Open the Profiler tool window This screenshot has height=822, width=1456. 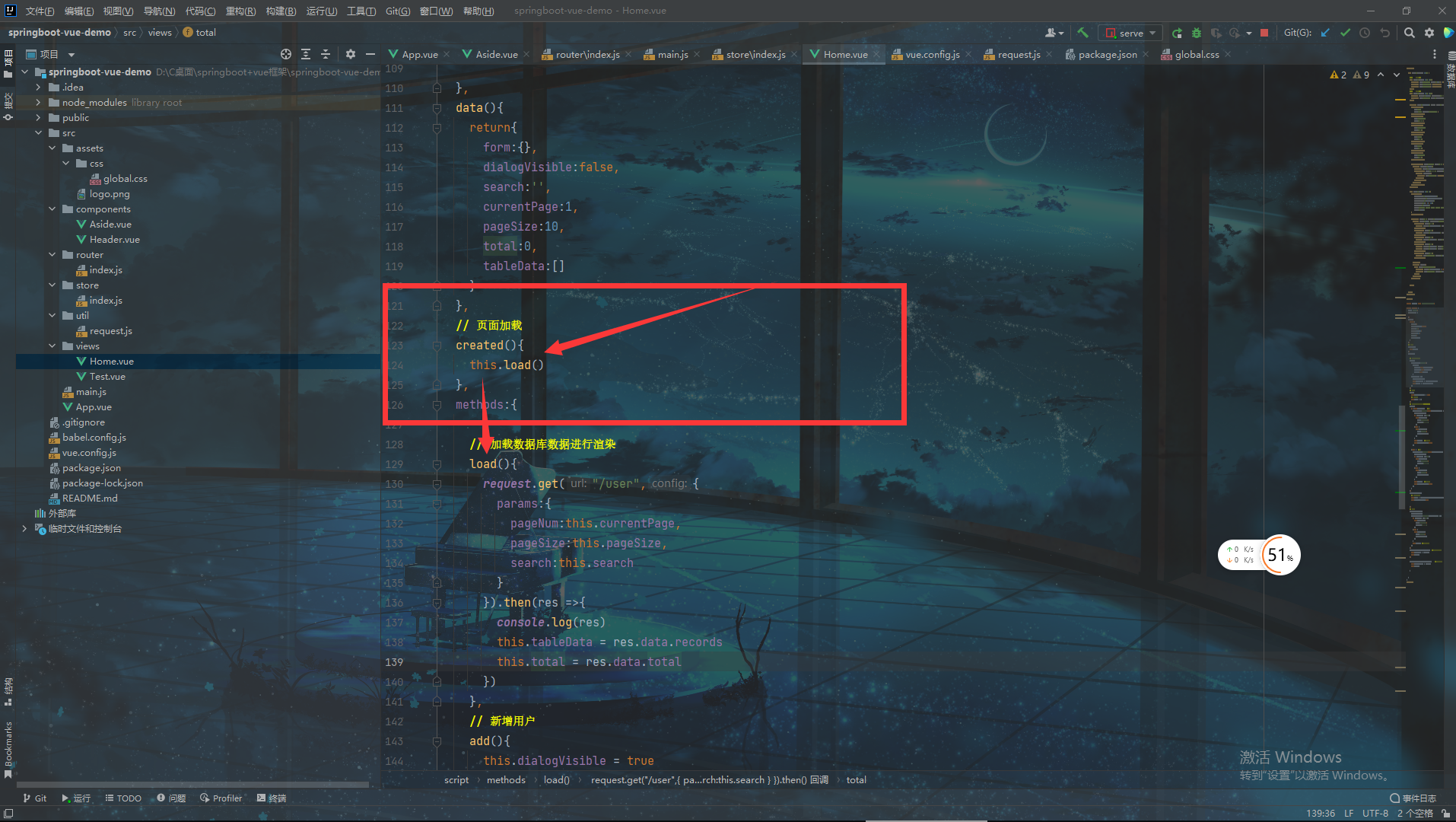(221, 798)
